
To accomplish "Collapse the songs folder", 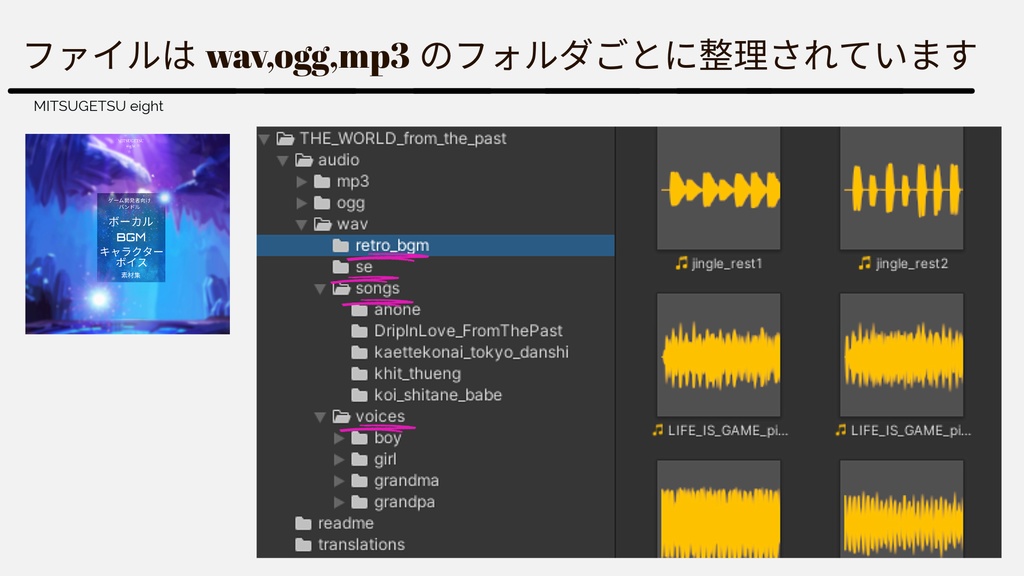I will click(x=320, y=288).
